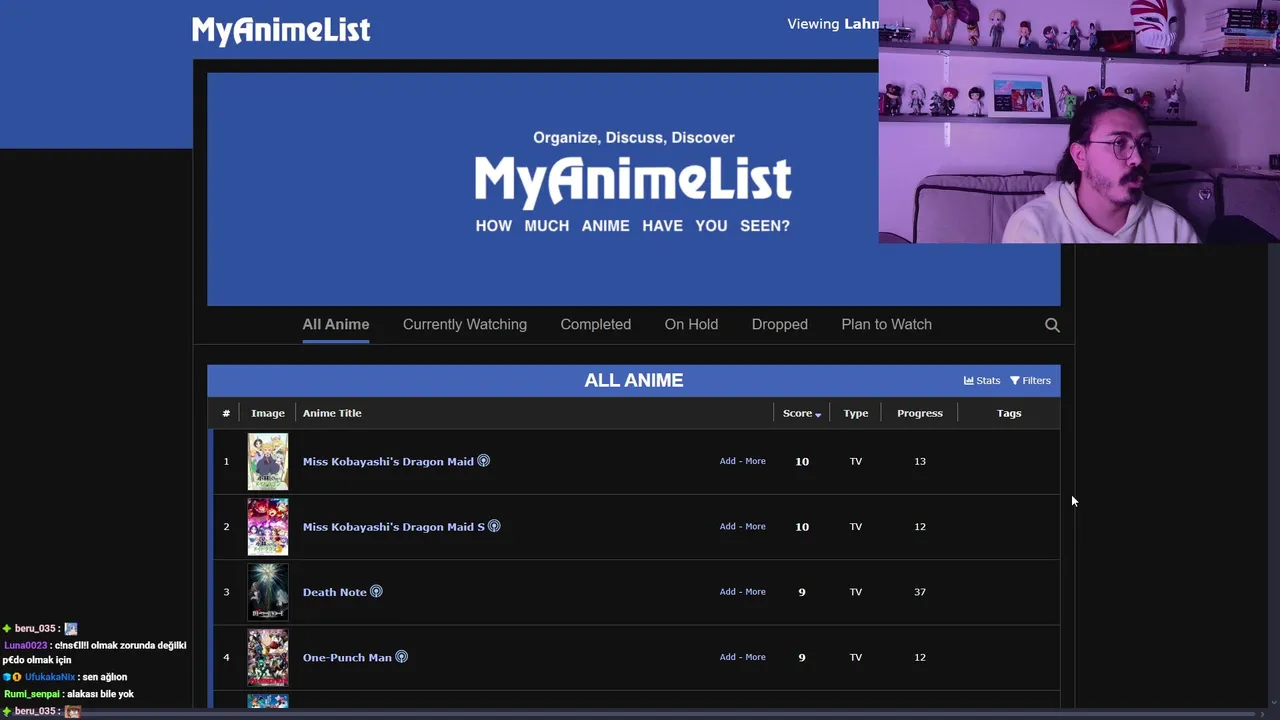Click More in One-Punch Man row
The width and height of the screenshot is (1280, 720).
[755, 657]
